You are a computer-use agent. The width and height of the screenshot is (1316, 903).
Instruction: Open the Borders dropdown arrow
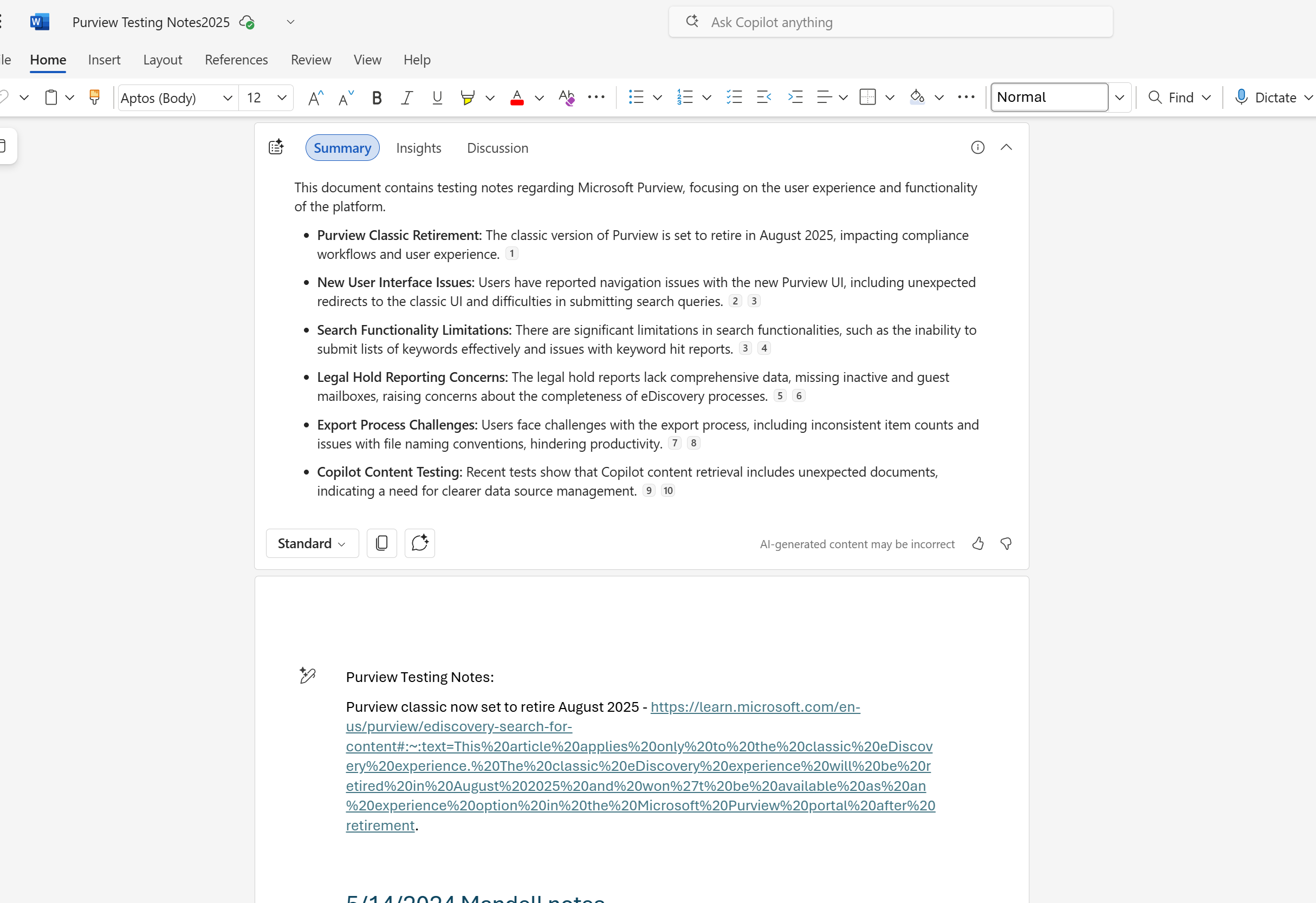[x=890, y=98]
